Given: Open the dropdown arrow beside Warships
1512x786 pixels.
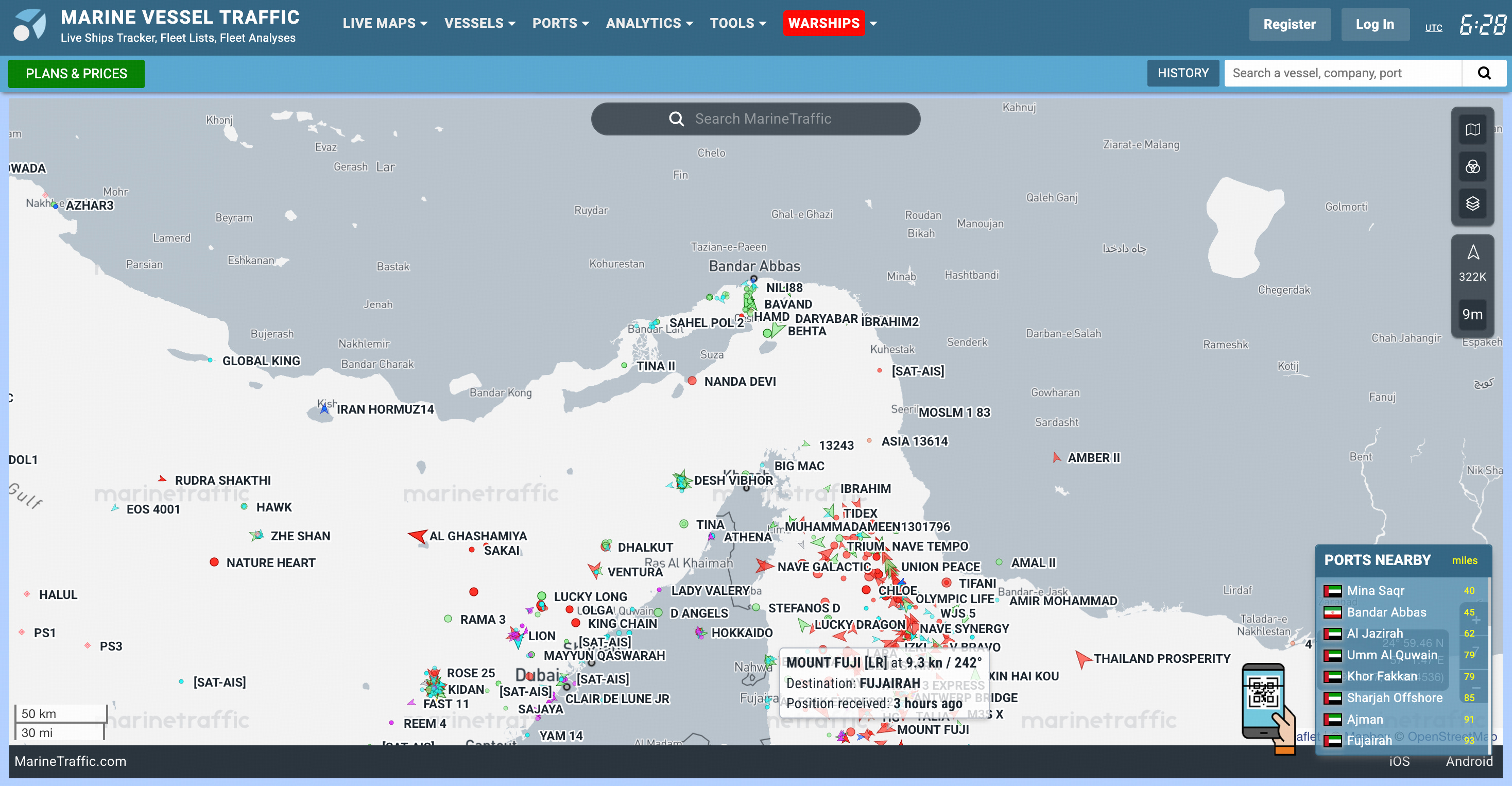Looking at the screenshot, I should [x=873, y=24].
